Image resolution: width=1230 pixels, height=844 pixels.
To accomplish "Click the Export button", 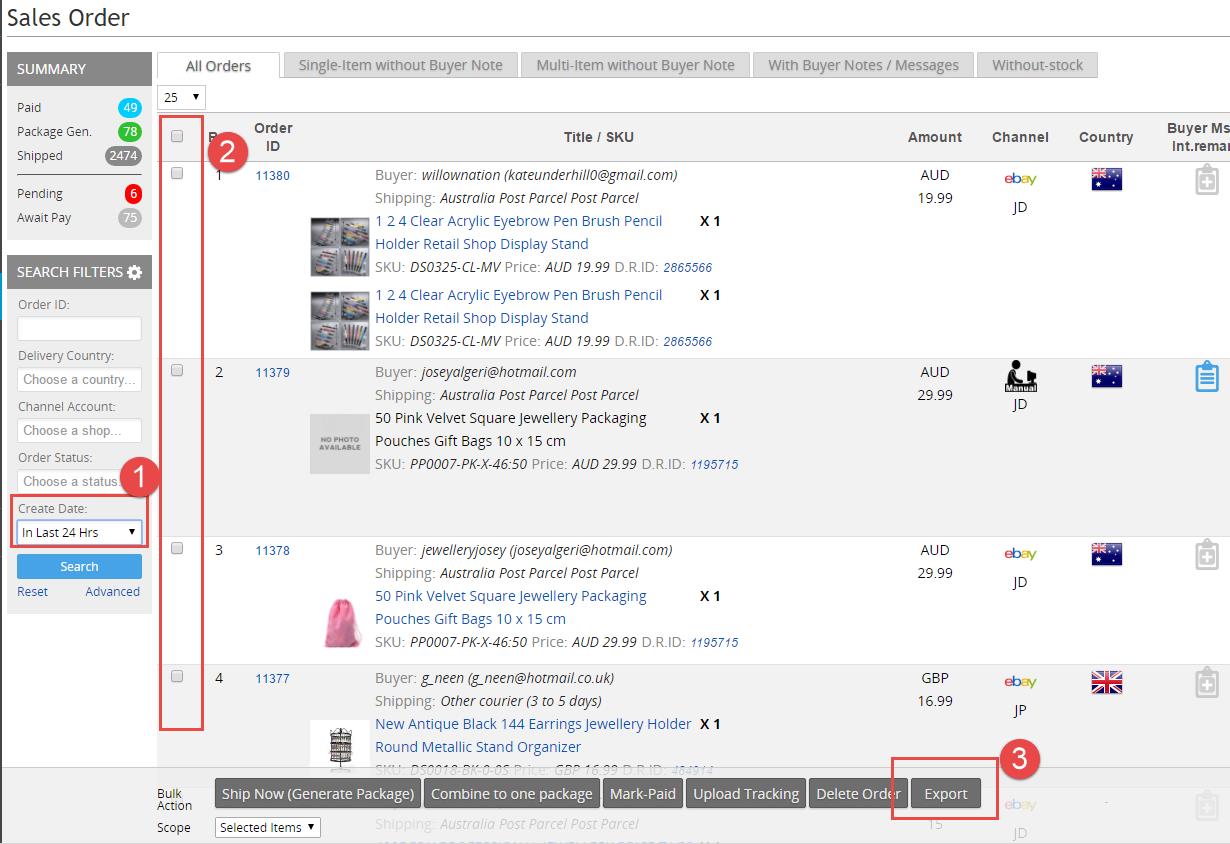I will point(945,793).
